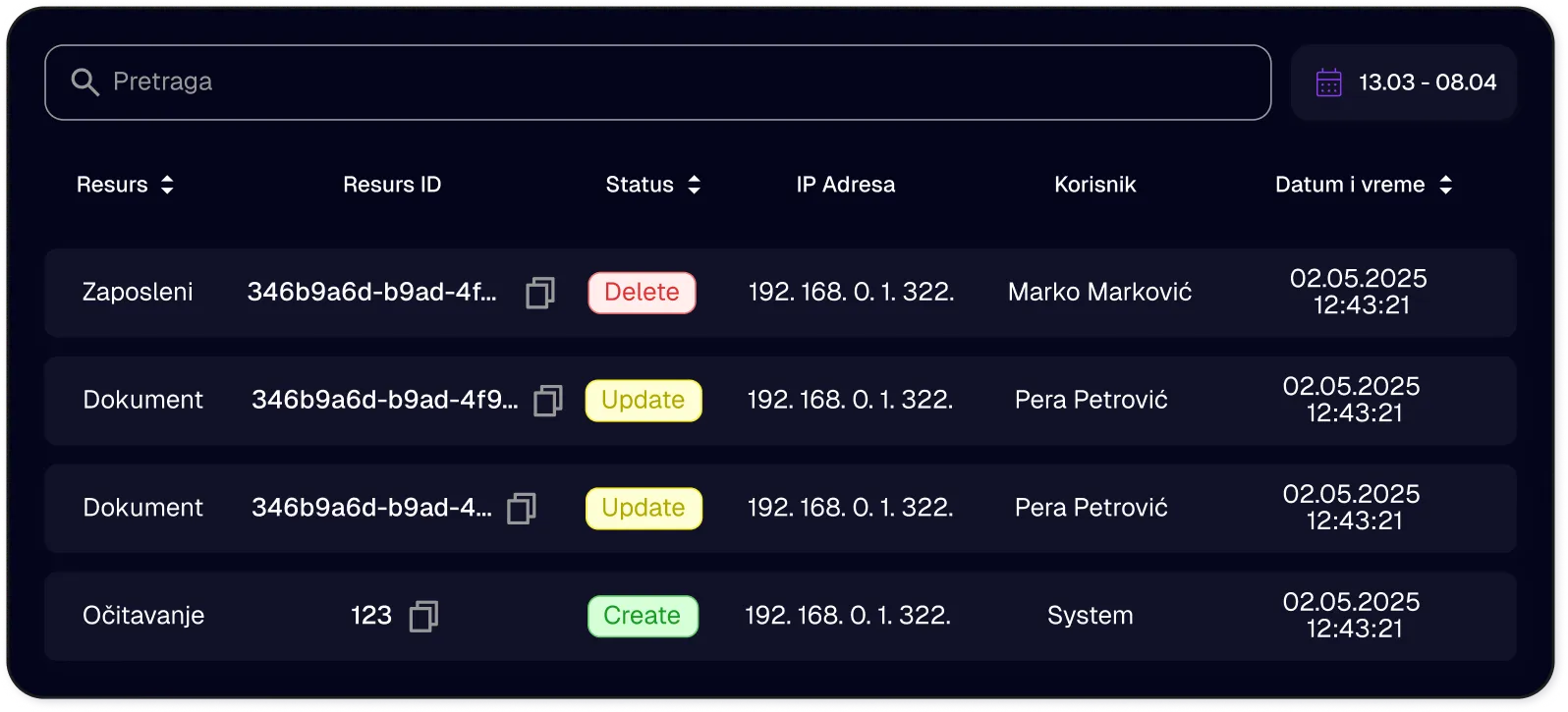
Task: Click the green Create status badge
Action: tap(642, 617)
